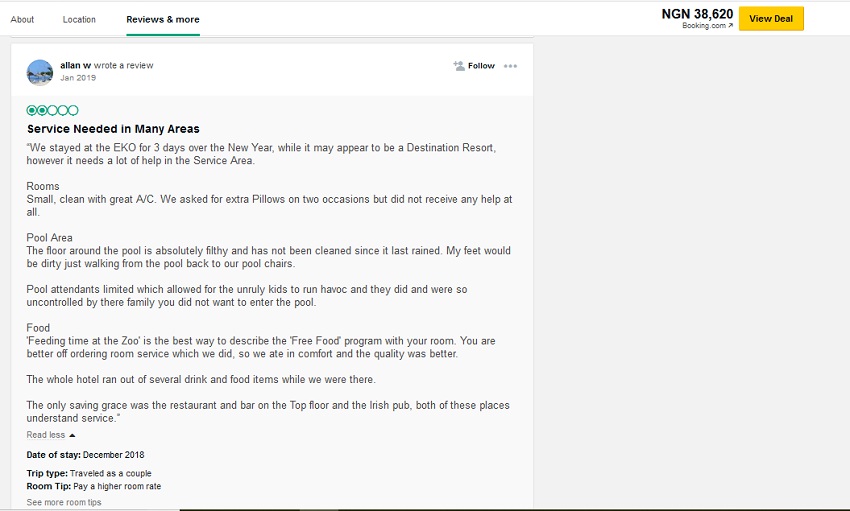Open the allan w username link
Viewport: 850px width, 511px height.
[x=75, y=65]
